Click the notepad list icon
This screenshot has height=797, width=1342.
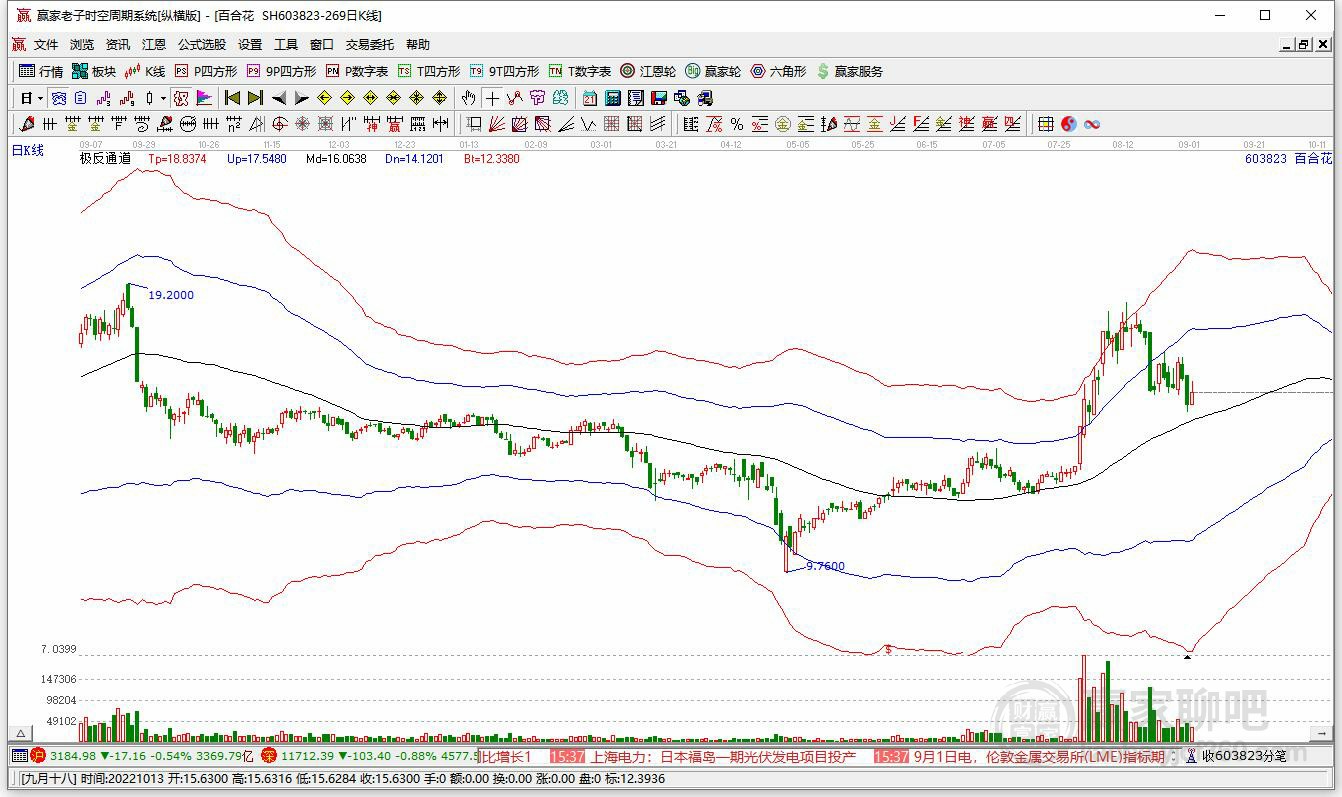point(636,98)
